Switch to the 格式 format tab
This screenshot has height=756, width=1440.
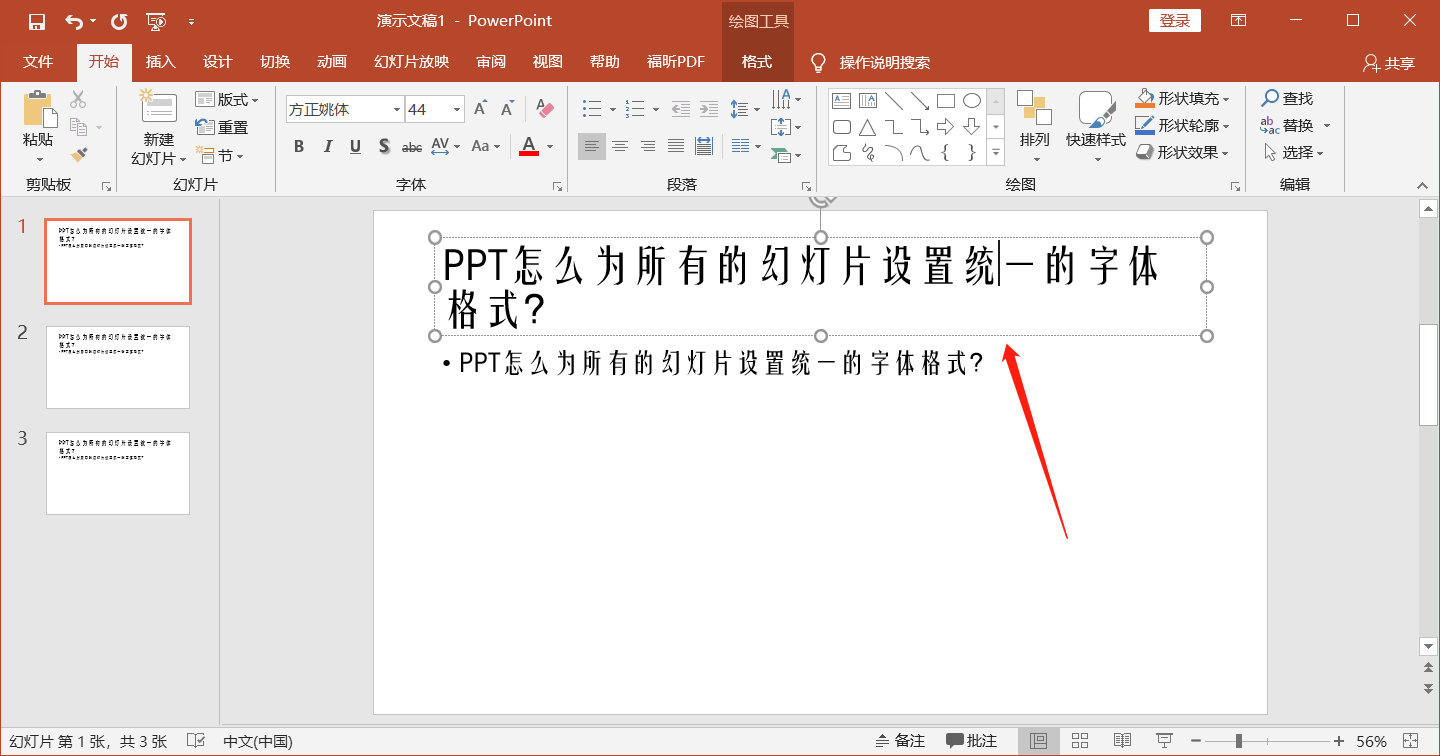tap(757, 62)
